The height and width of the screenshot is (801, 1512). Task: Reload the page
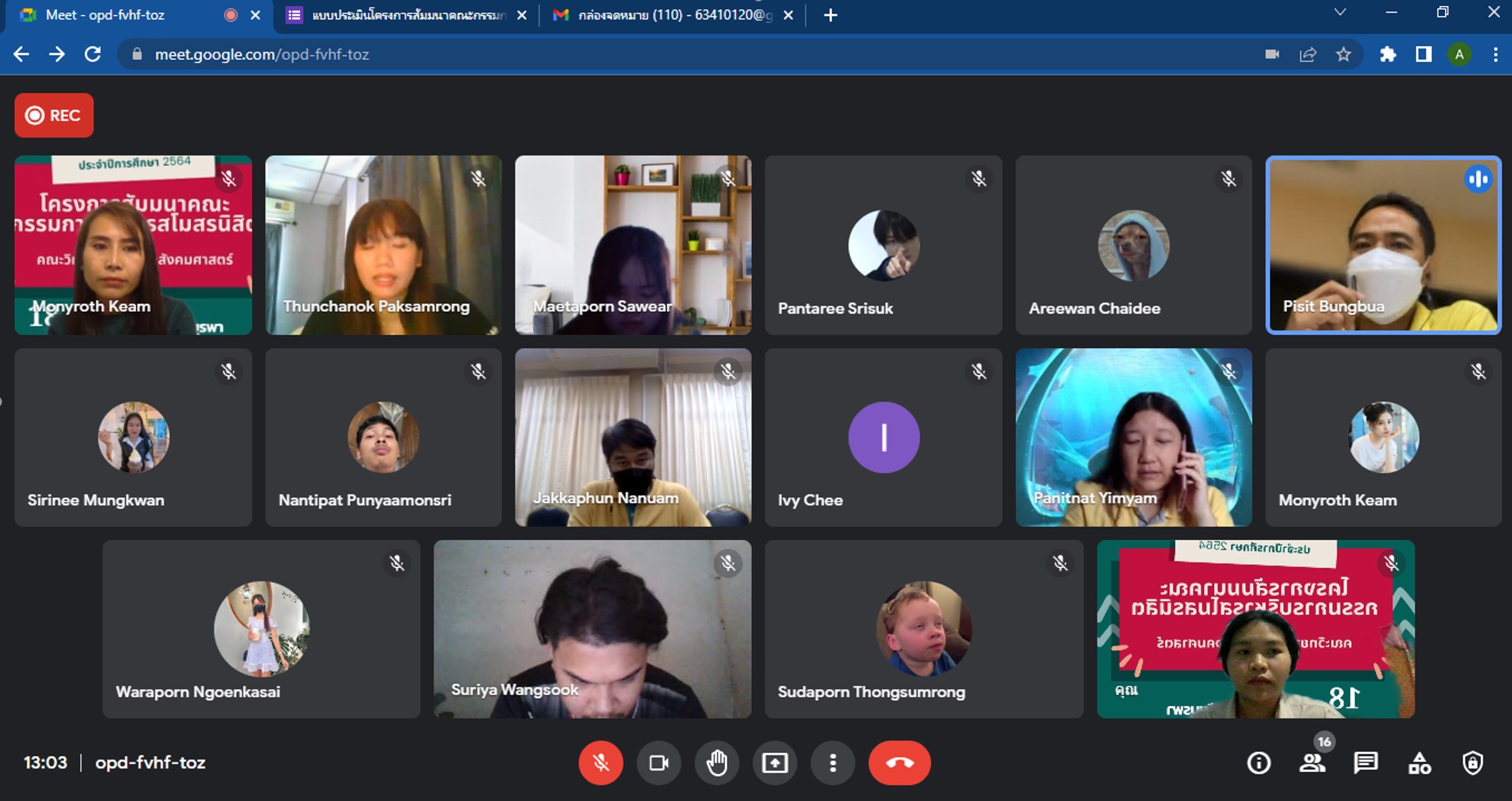(x=92, y=55)
